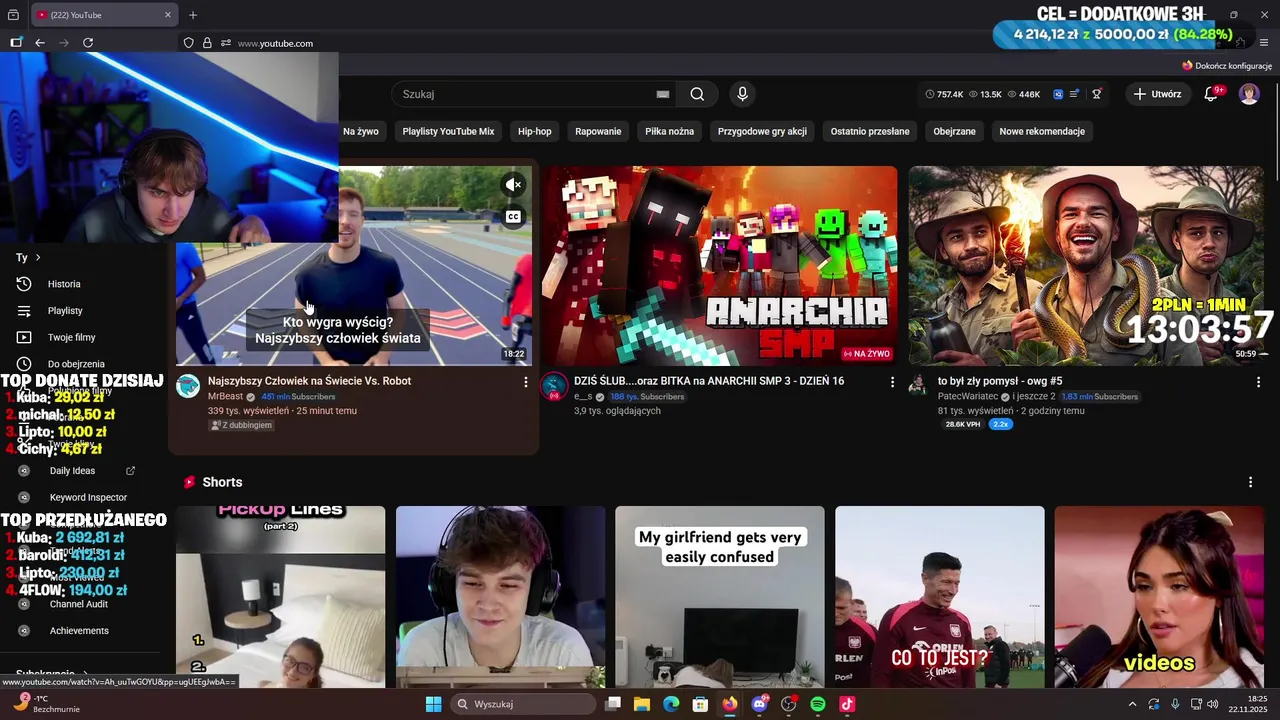Click the site padlock icon

[x=207, y=43]
